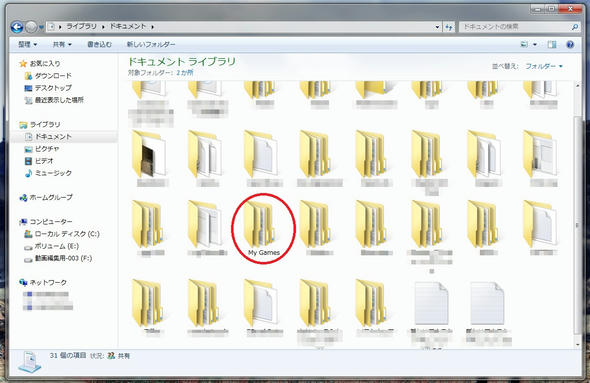Viewport: 590px width, 383px height.
Task: Open the 共有 menu
Action: point(62,44)
